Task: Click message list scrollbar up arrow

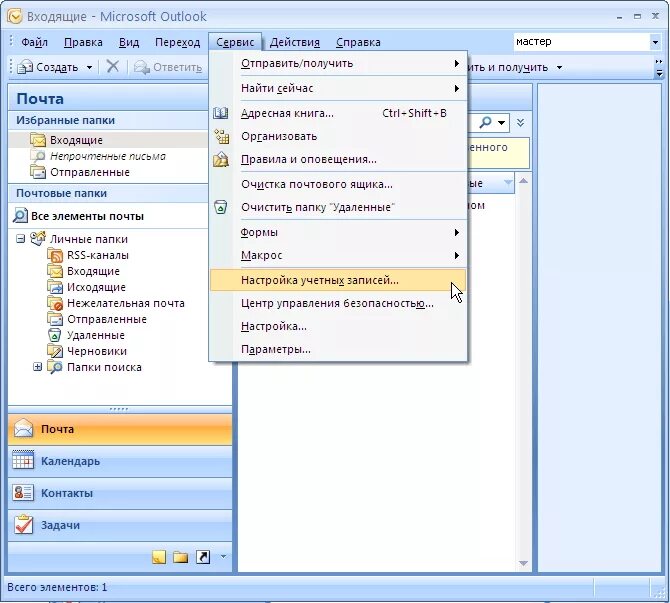Action: pos(523,181)
